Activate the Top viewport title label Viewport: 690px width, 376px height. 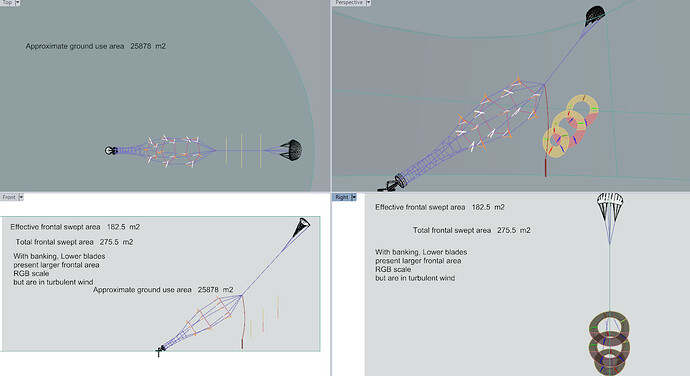7,2
